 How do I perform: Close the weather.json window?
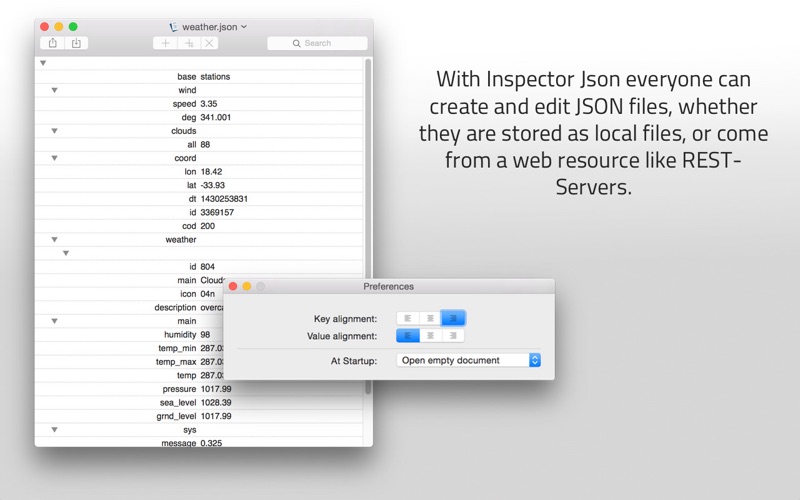coord(44,27)
